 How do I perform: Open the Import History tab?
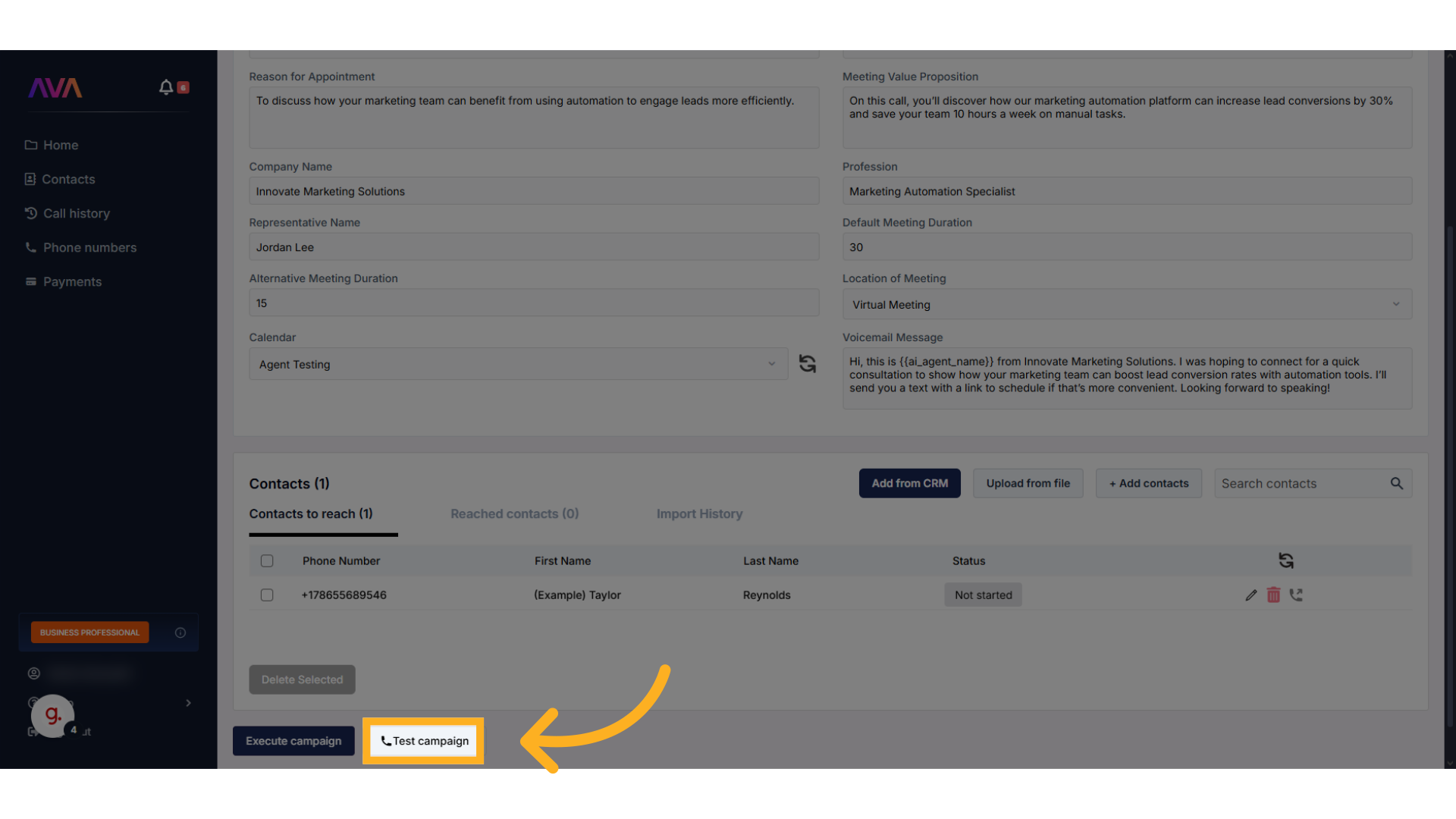point(699,514)
